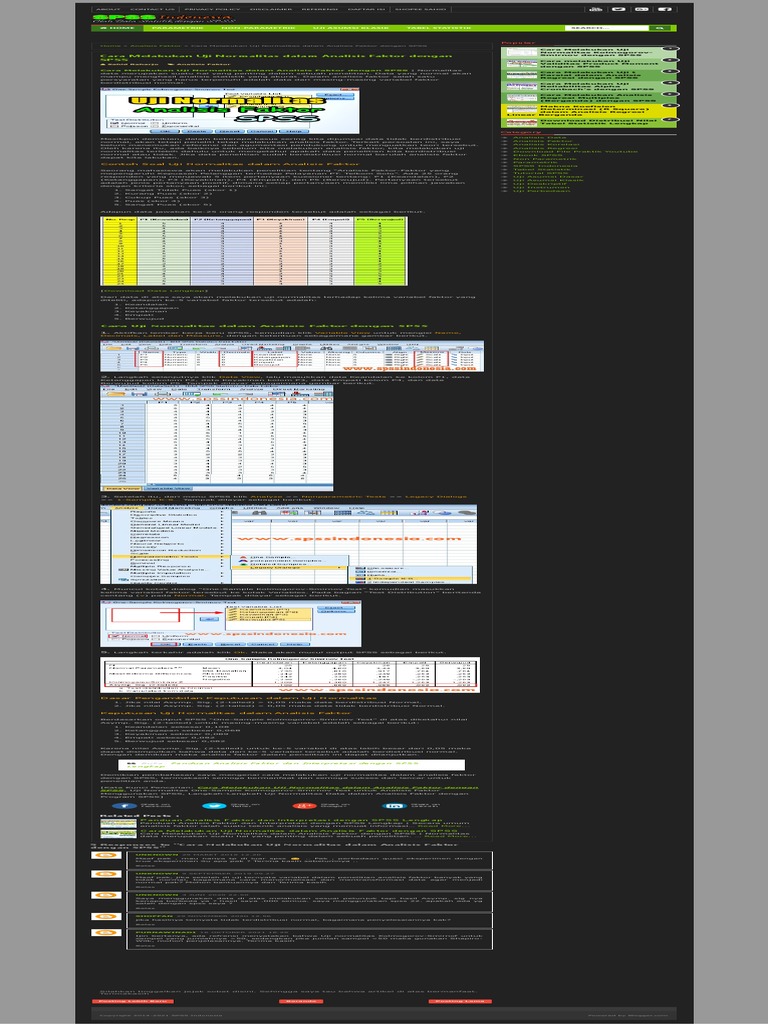Focus the SEARCH input field
768x1024 pixels.
click(607, 28)
